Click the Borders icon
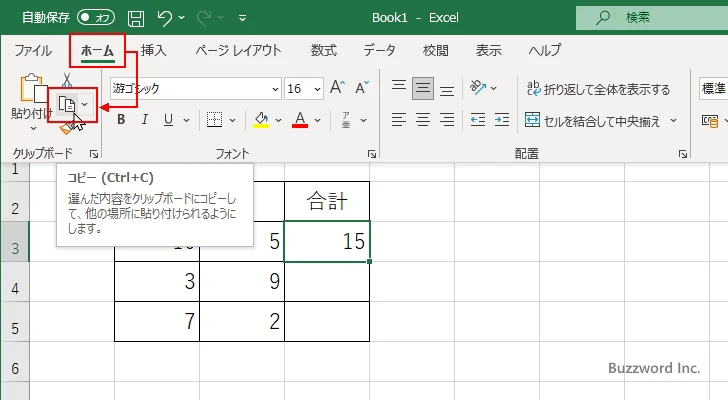The image size is (728, 400). tap(214, 120)
